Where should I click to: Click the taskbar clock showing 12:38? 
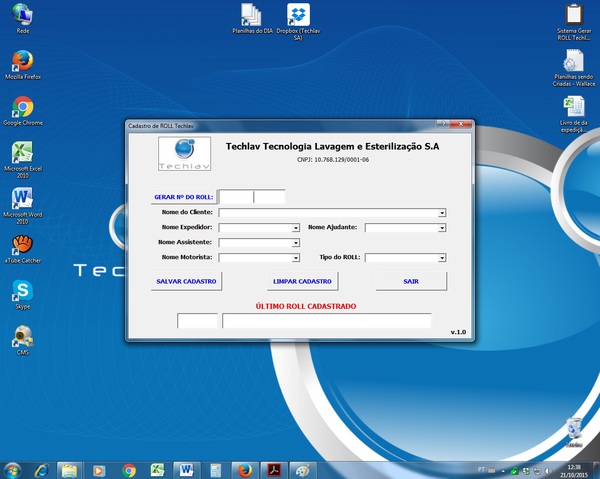point(574,471)
